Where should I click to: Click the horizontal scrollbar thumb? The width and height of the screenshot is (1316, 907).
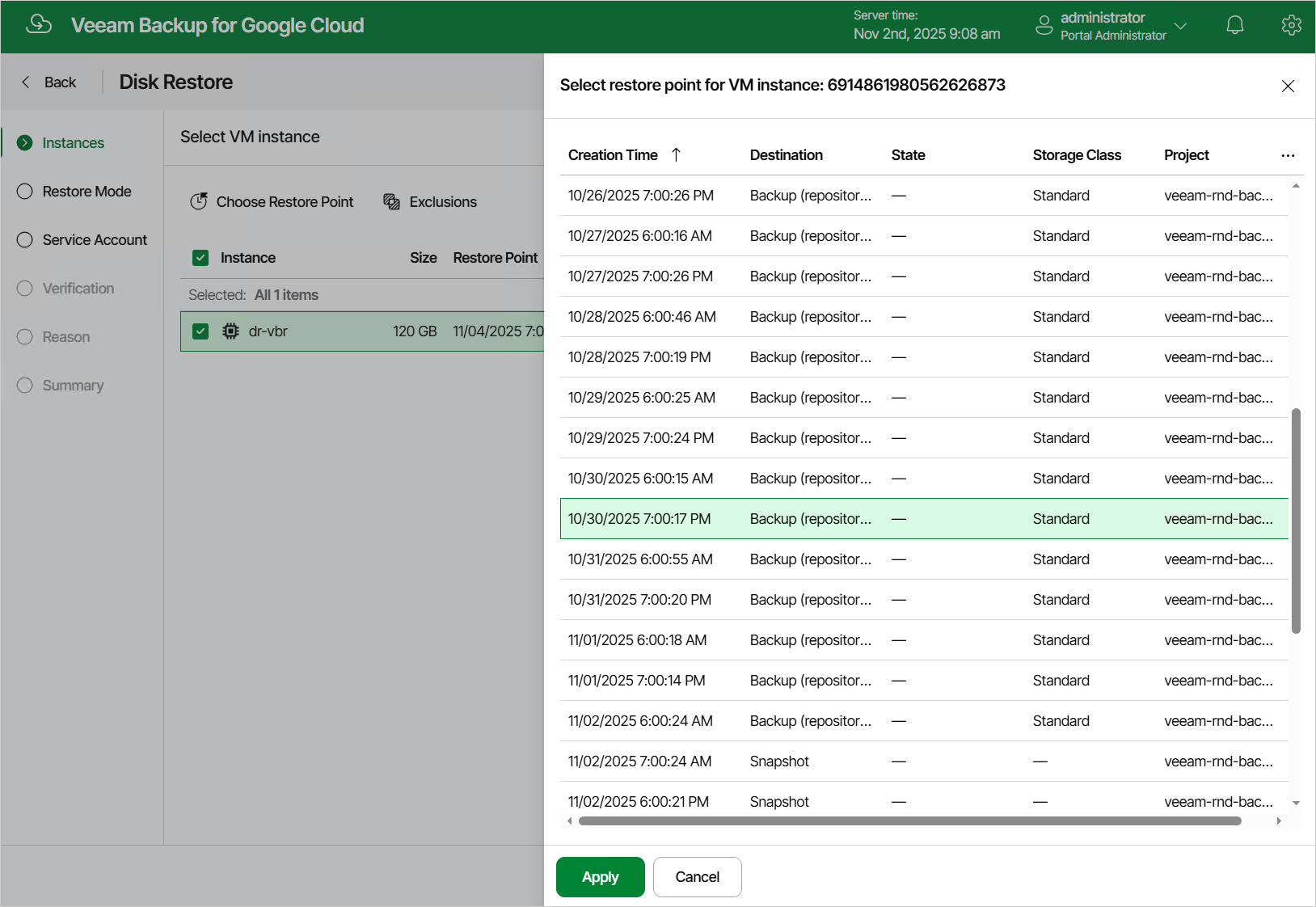[909, 821]
